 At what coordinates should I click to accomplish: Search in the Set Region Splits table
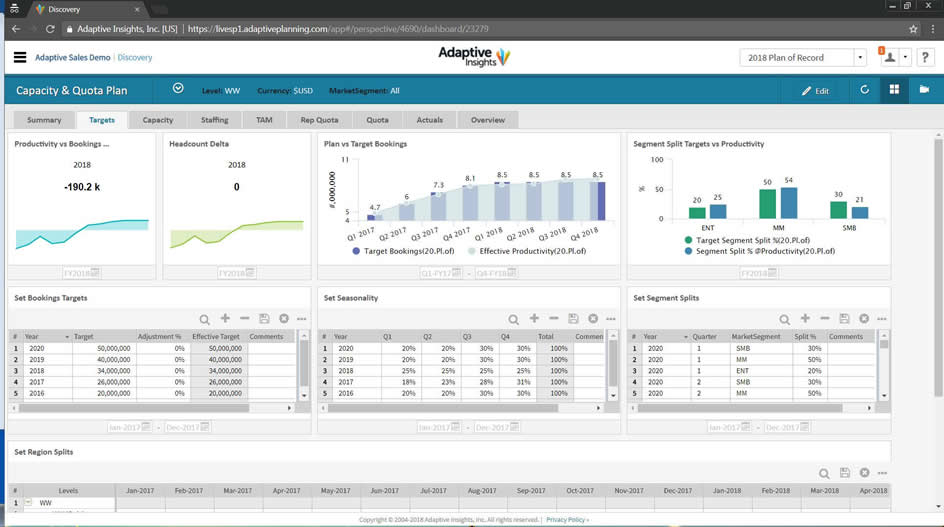824,473
